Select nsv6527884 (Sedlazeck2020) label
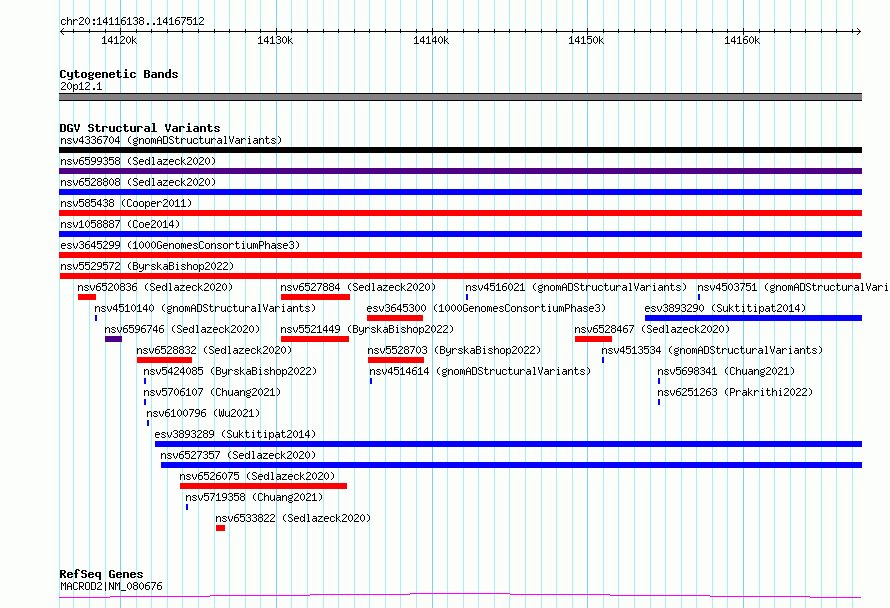This screenshot has height=608, width=890. [358, 287]
